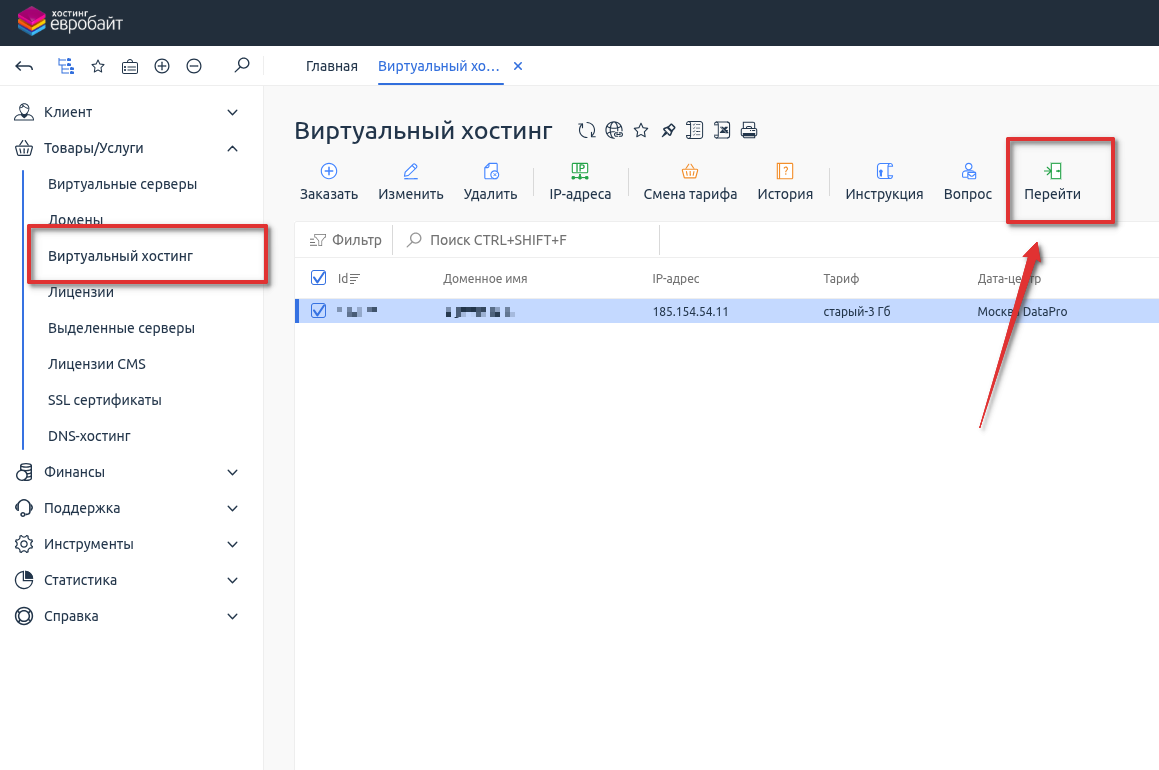
Task: Open the briefcase icon in top toolbar
Action: pos(129,67)
